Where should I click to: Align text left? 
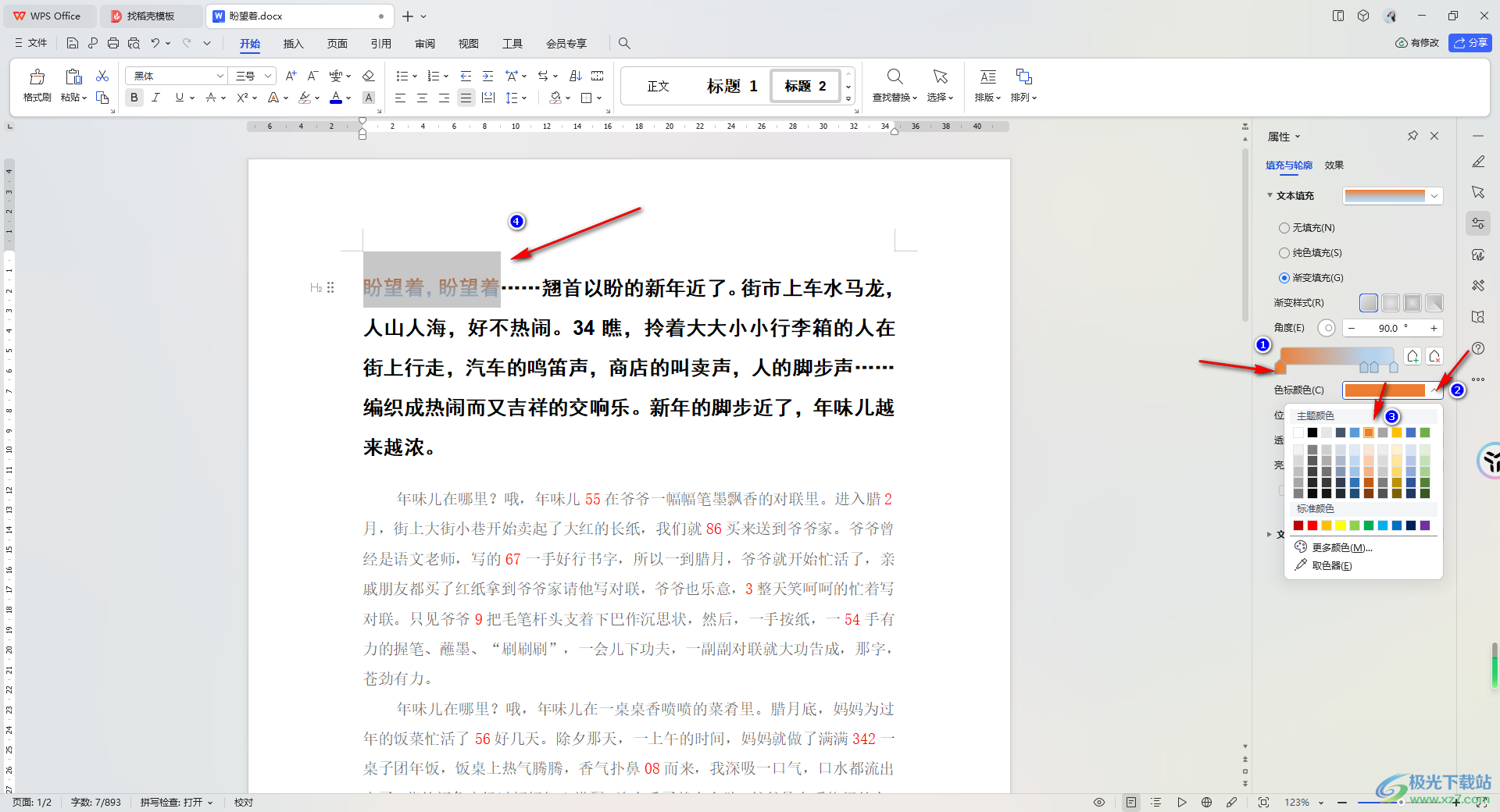pyautogui.click(x=400, y=98)
